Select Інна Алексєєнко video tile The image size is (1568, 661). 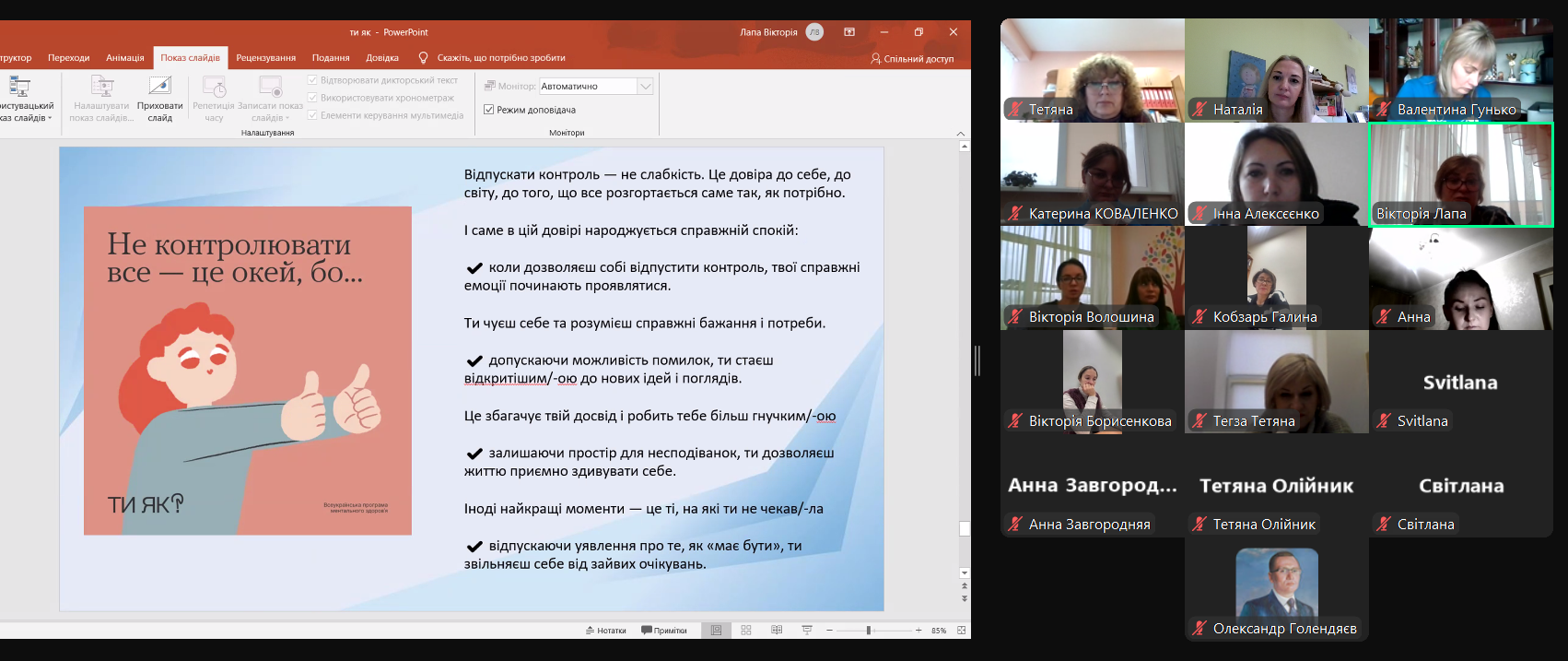pyautogui.click(x=1277, y=174)
